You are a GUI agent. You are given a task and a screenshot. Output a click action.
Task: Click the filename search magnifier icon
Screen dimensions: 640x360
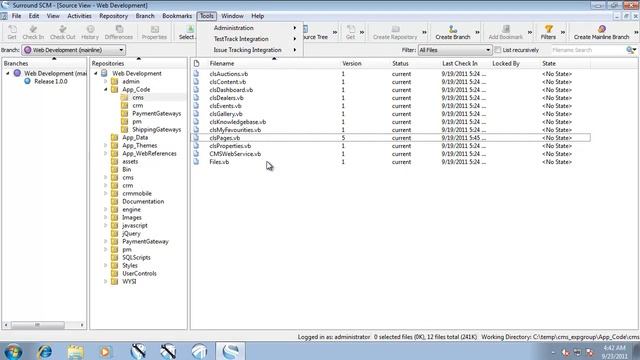[630, 50]
